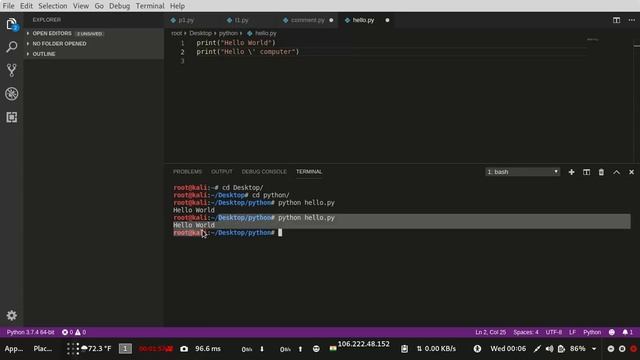Screen dimensions: 640x360
Task: Click 'hello.py' in the breadcrumb
Action: pos(266,33)
